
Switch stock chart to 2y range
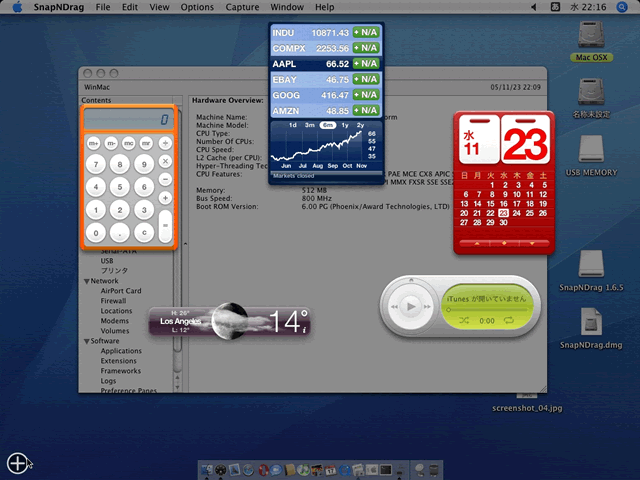coord(360,125)
